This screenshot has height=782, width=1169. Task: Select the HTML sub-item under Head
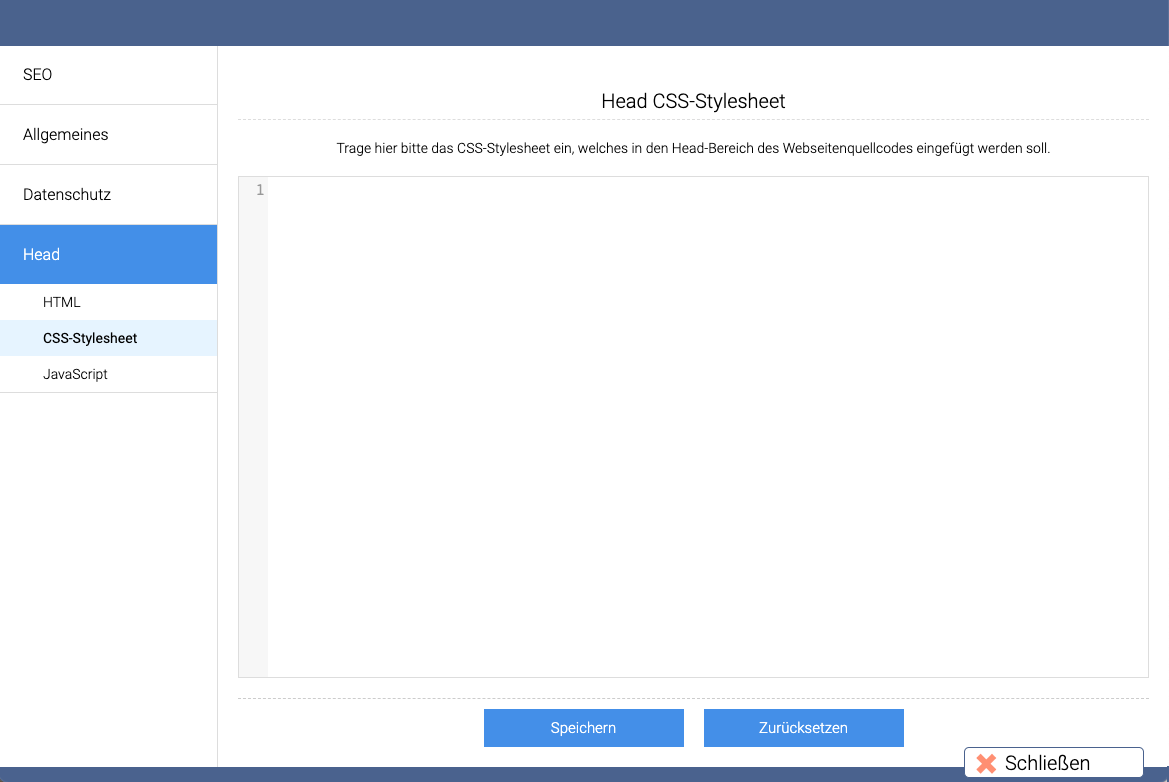coord(108,302)
